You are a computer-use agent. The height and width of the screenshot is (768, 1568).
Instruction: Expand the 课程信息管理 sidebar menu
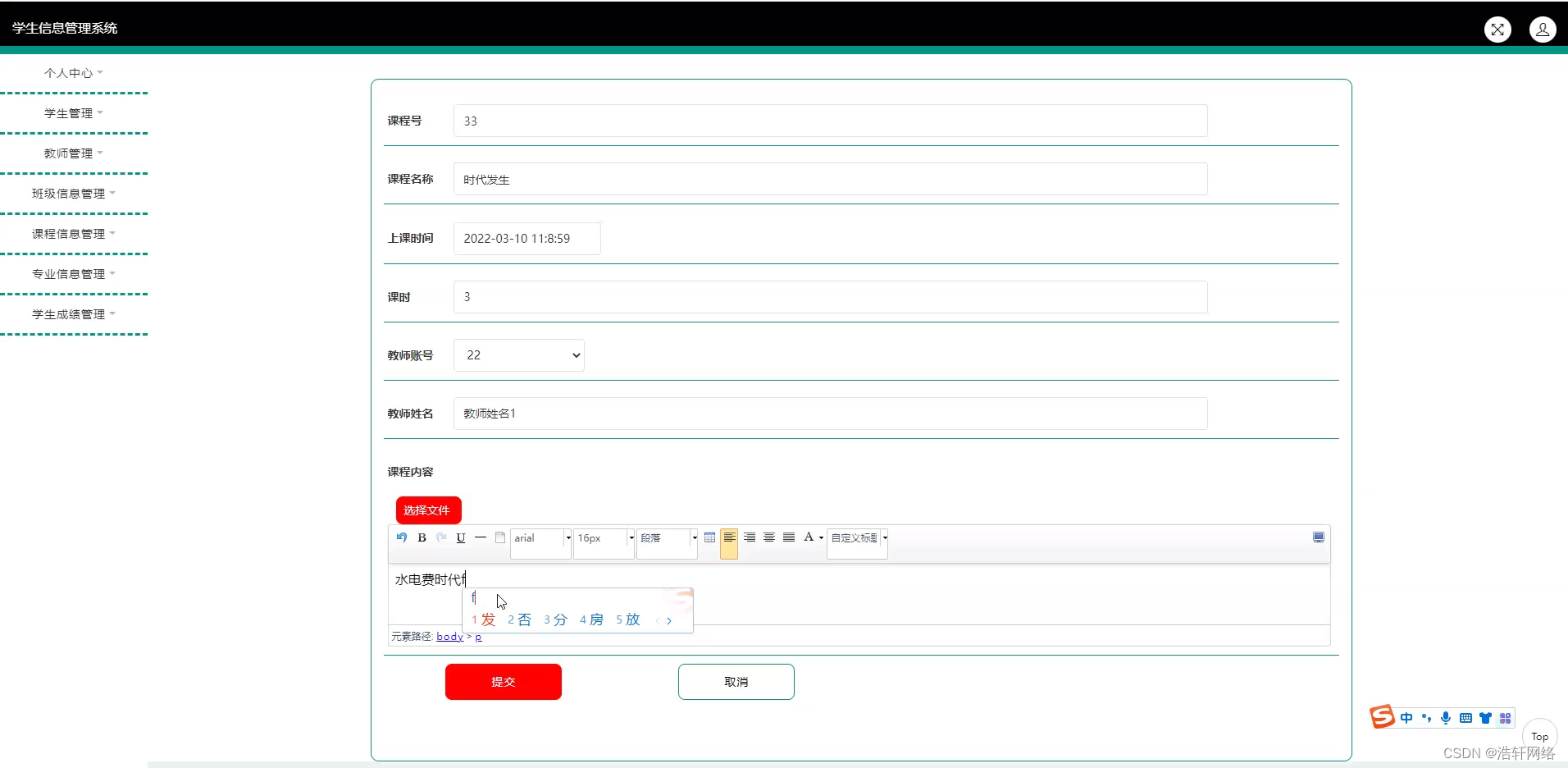click(72, 233)
